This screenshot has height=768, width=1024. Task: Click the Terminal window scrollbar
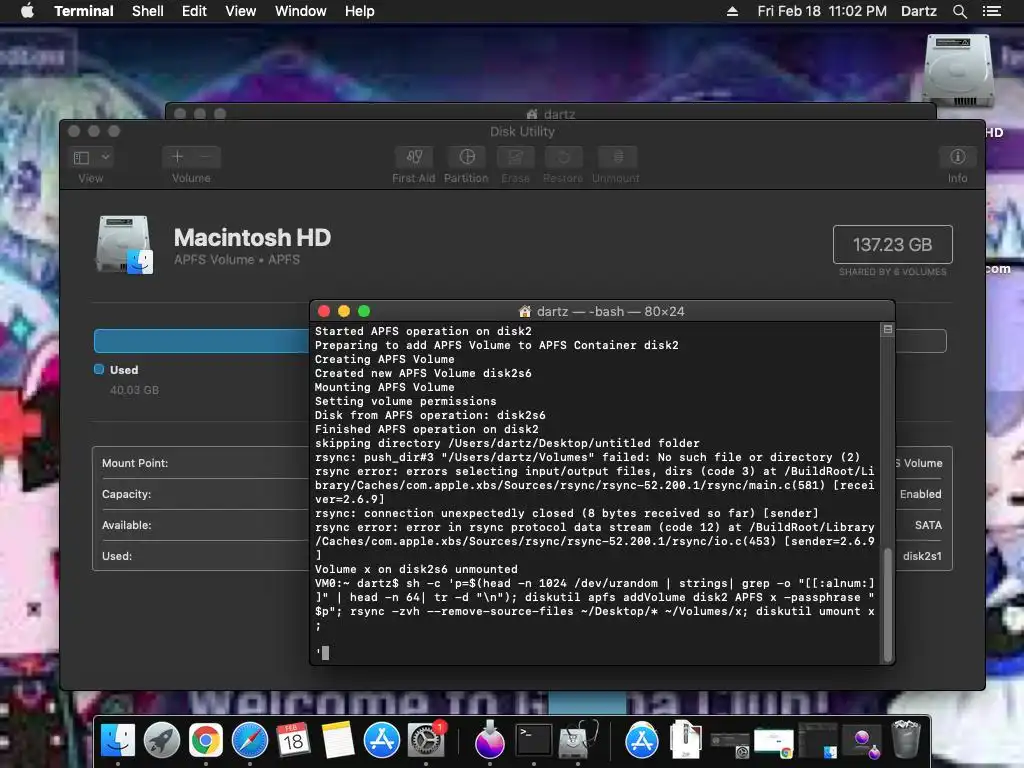coord(887,605)
